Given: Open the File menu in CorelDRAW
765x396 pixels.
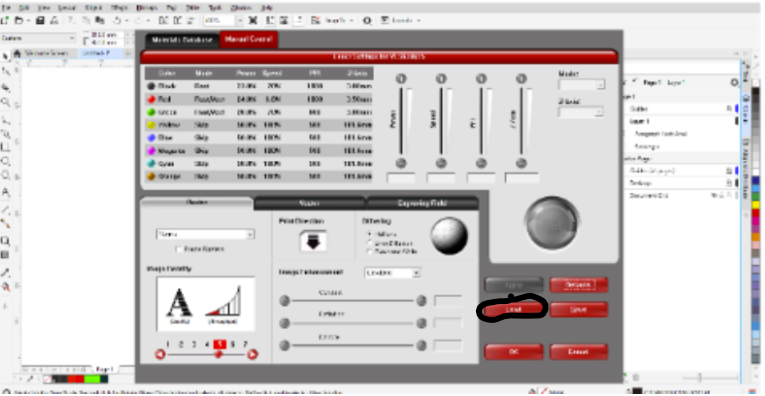Looking at the screenshot, I should click(6, 8).
